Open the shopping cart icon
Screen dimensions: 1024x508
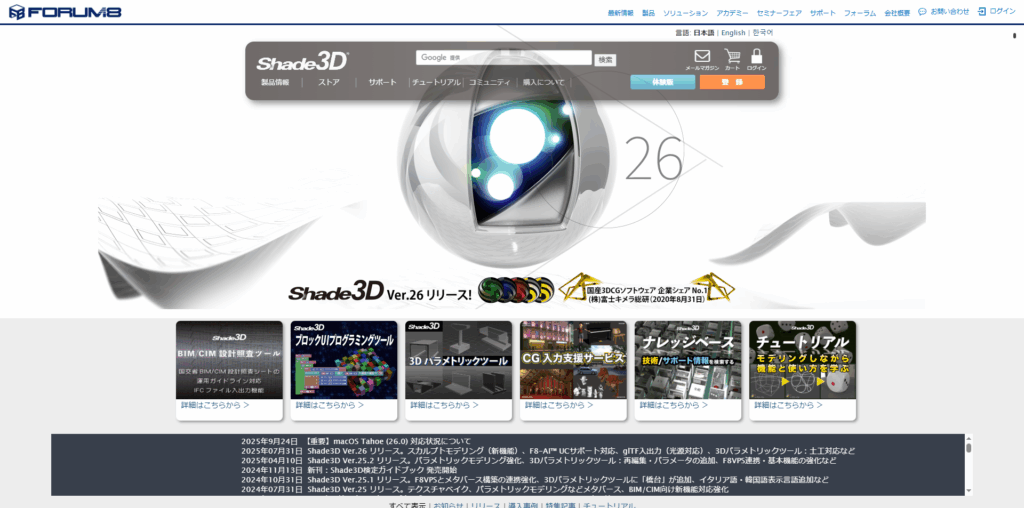pos(732,58)
